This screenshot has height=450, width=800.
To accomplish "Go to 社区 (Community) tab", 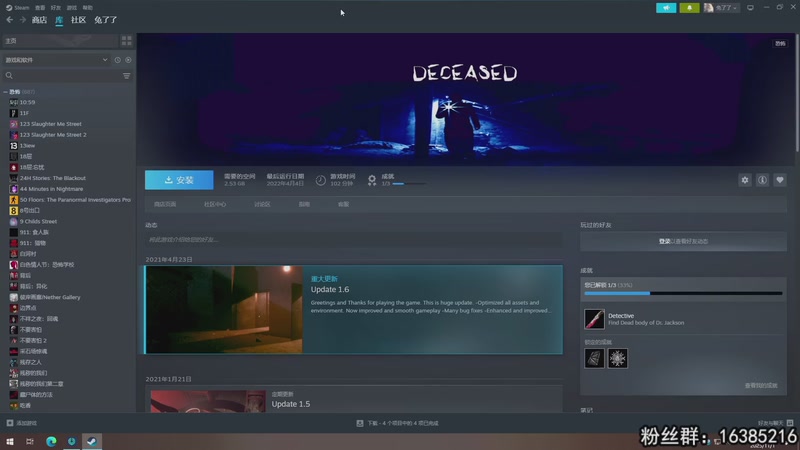I will pyautogui.click(x=78, y=20).
